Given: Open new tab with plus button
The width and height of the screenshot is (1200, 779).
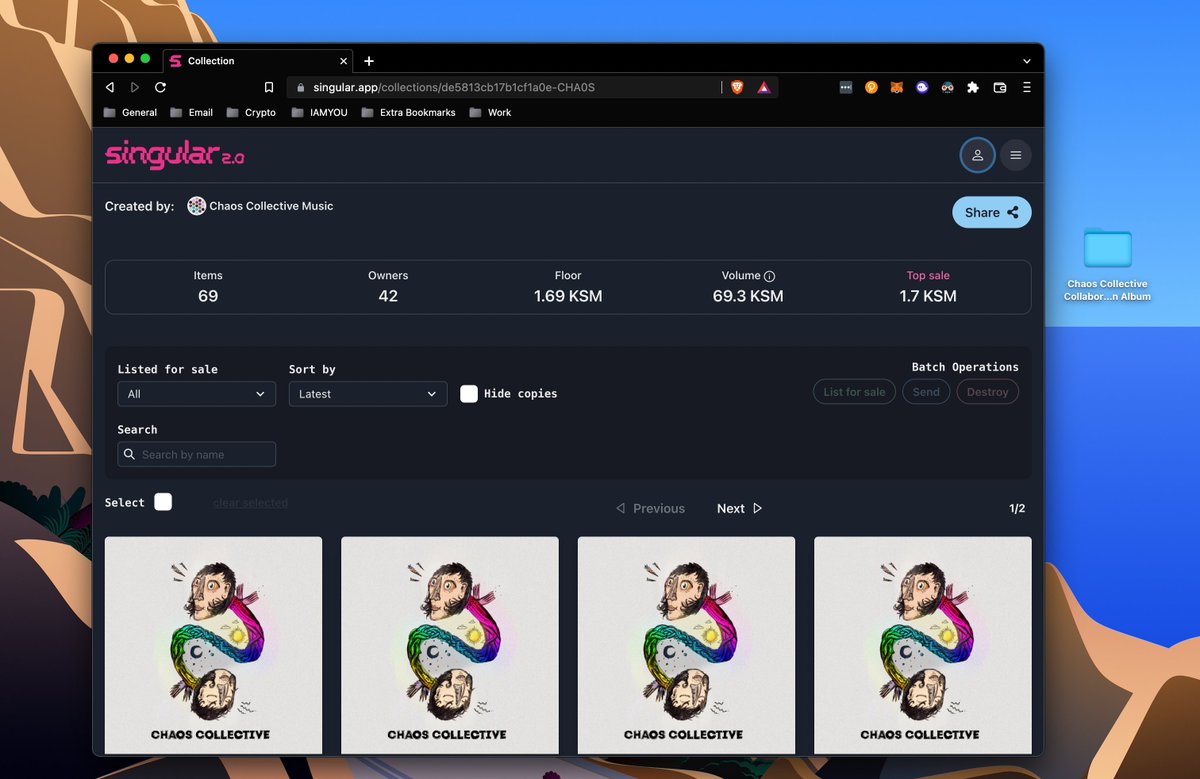Looking at the screenshot, I should point(368,61).
